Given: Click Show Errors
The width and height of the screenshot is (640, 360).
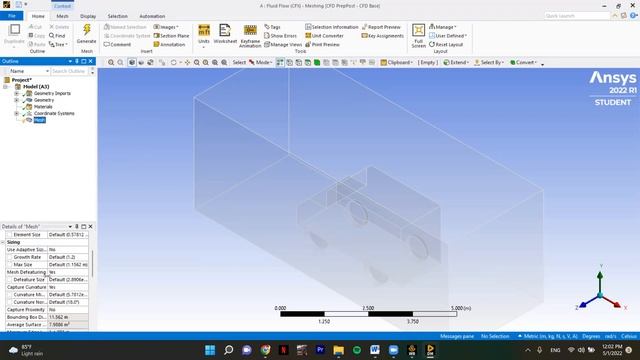Looking at the screenshot, I should click(280, 36).
